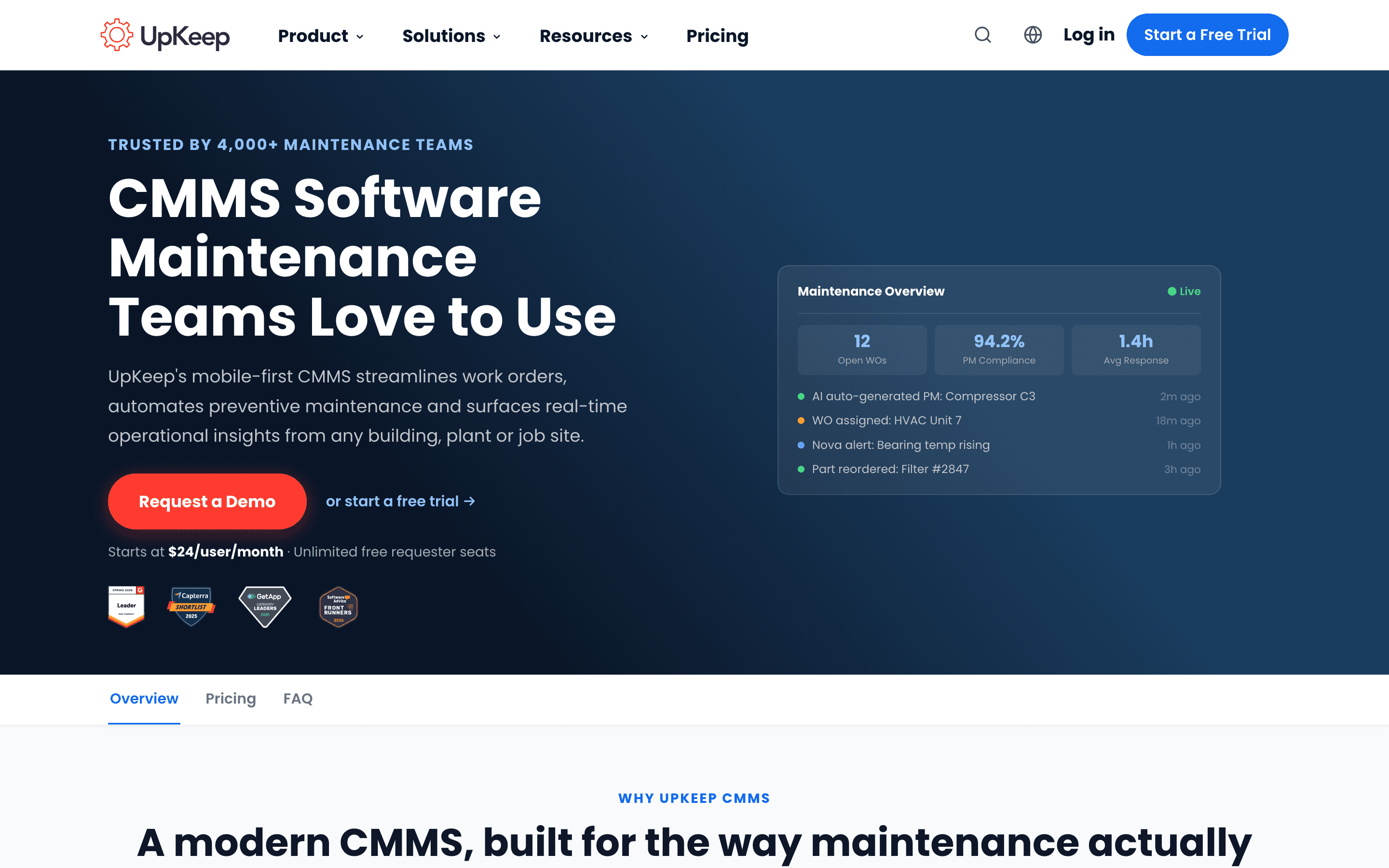The height and width of the screenshot is (868, 1389).
Task: Switch to the FAQ tab
Action: [x=298, y=699]
